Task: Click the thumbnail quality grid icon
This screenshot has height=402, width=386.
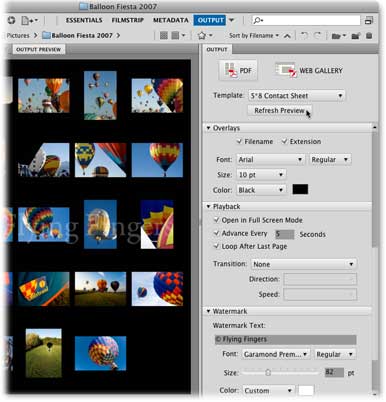Action: click(x=164, y=35)
